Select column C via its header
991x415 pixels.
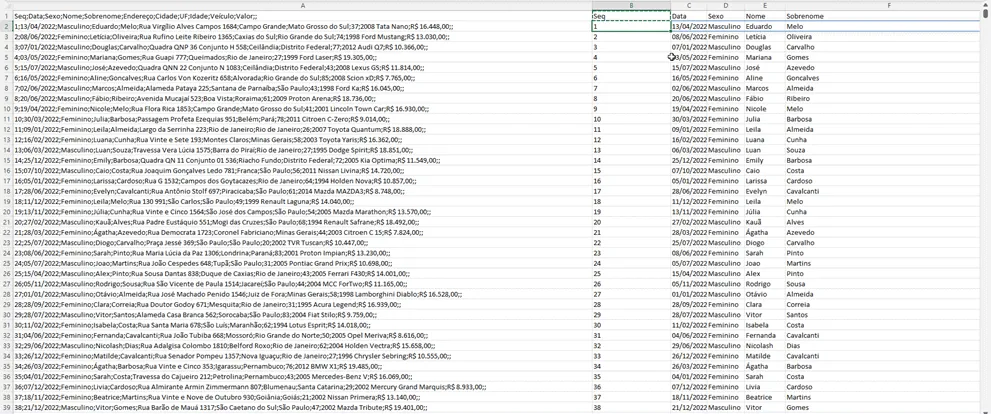[x=688, y=6]
